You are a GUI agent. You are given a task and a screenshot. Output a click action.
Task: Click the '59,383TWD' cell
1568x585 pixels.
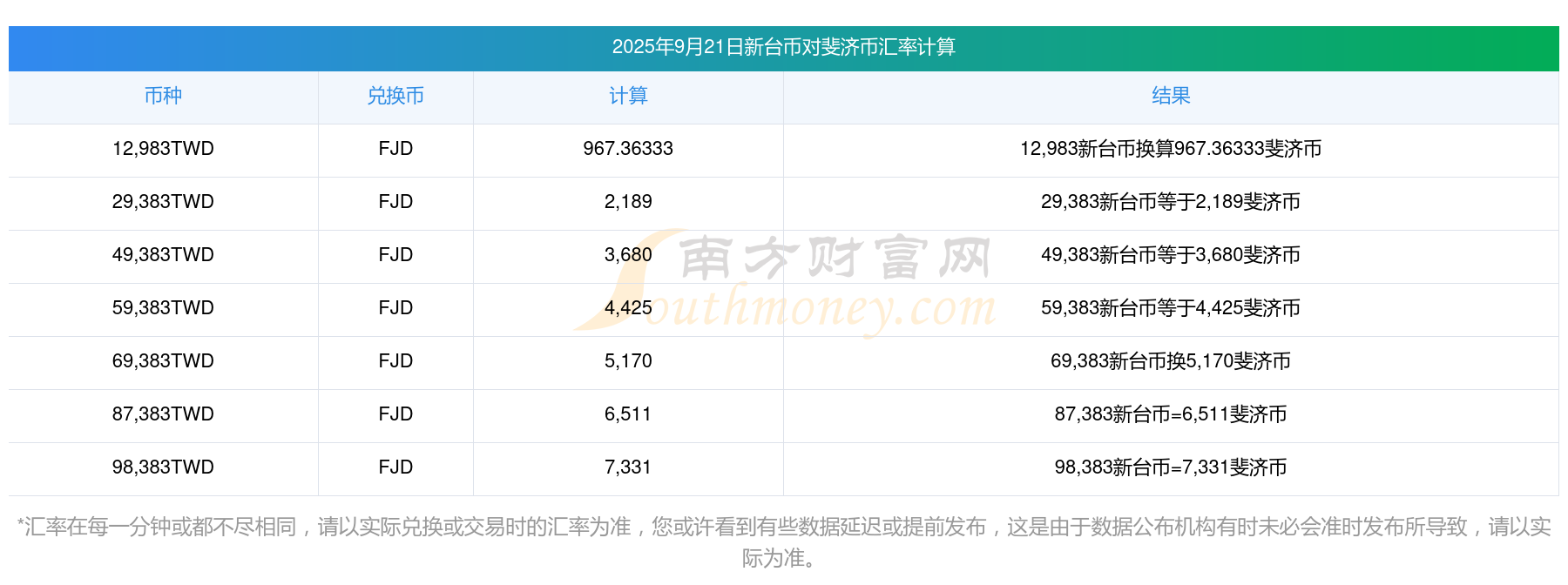click(x=163, y=308)
